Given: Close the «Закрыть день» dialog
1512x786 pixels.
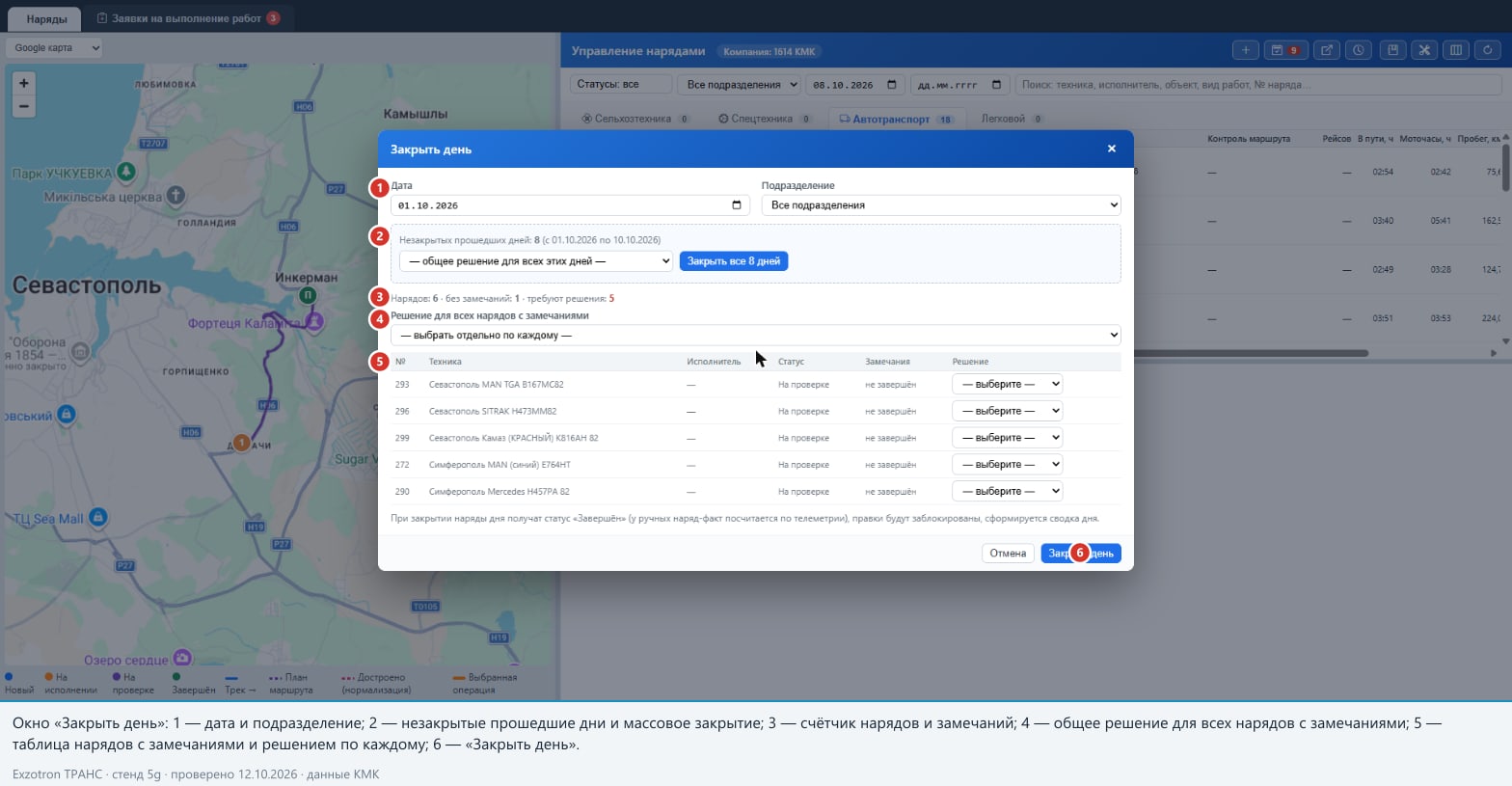Looking at the screenshot, I should (x=1112, y=149).
